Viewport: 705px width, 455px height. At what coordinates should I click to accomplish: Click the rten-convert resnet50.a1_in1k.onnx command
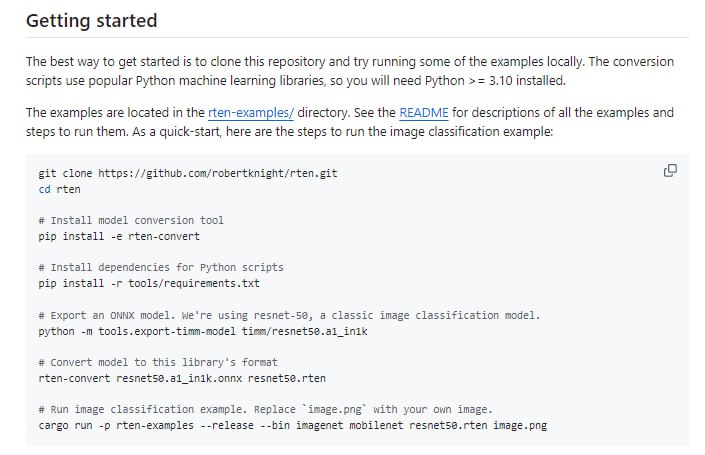coord(181,378)
